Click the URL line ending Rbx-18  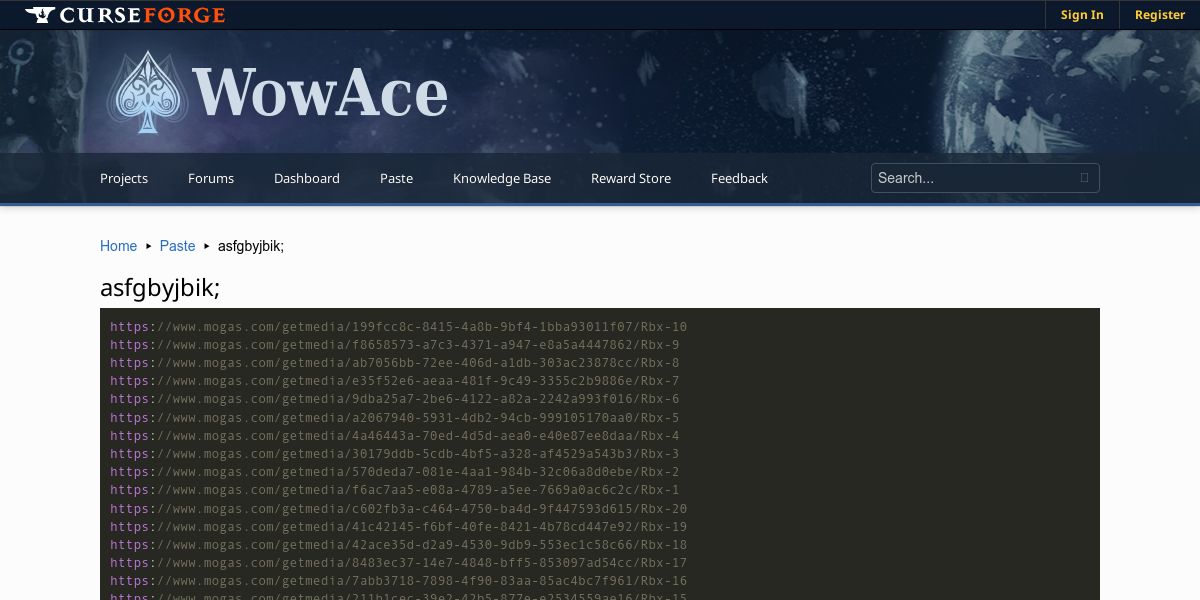point(398,545)
